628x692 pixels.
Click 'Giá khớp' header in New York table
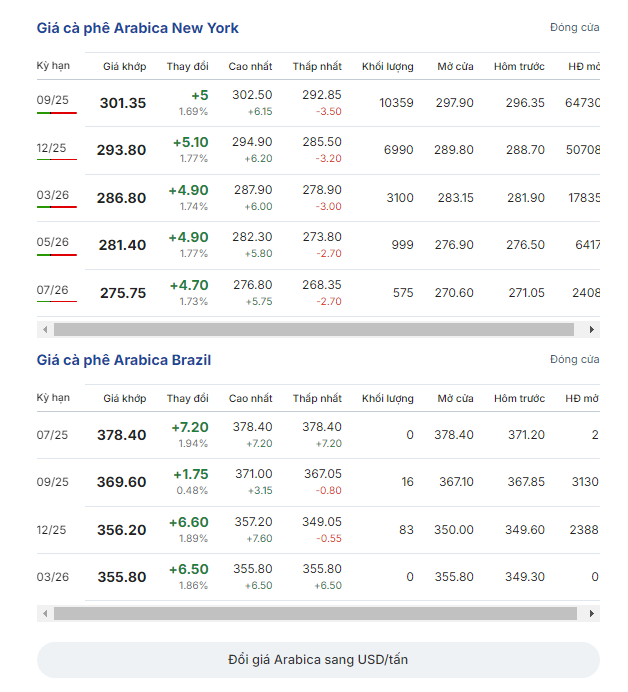point(124,67)
